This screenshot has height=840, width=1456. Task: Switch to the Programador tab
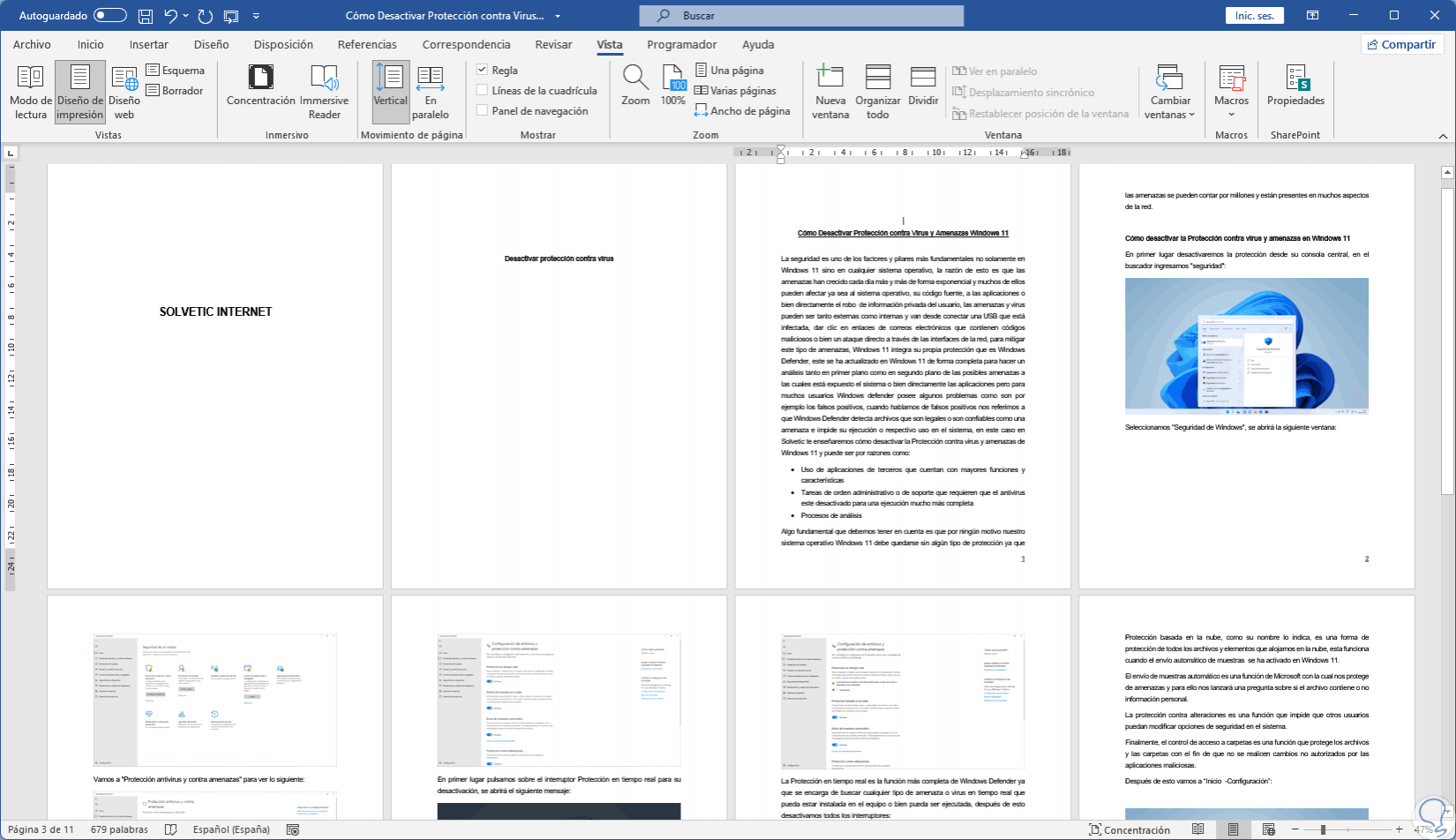coord(682,44)
